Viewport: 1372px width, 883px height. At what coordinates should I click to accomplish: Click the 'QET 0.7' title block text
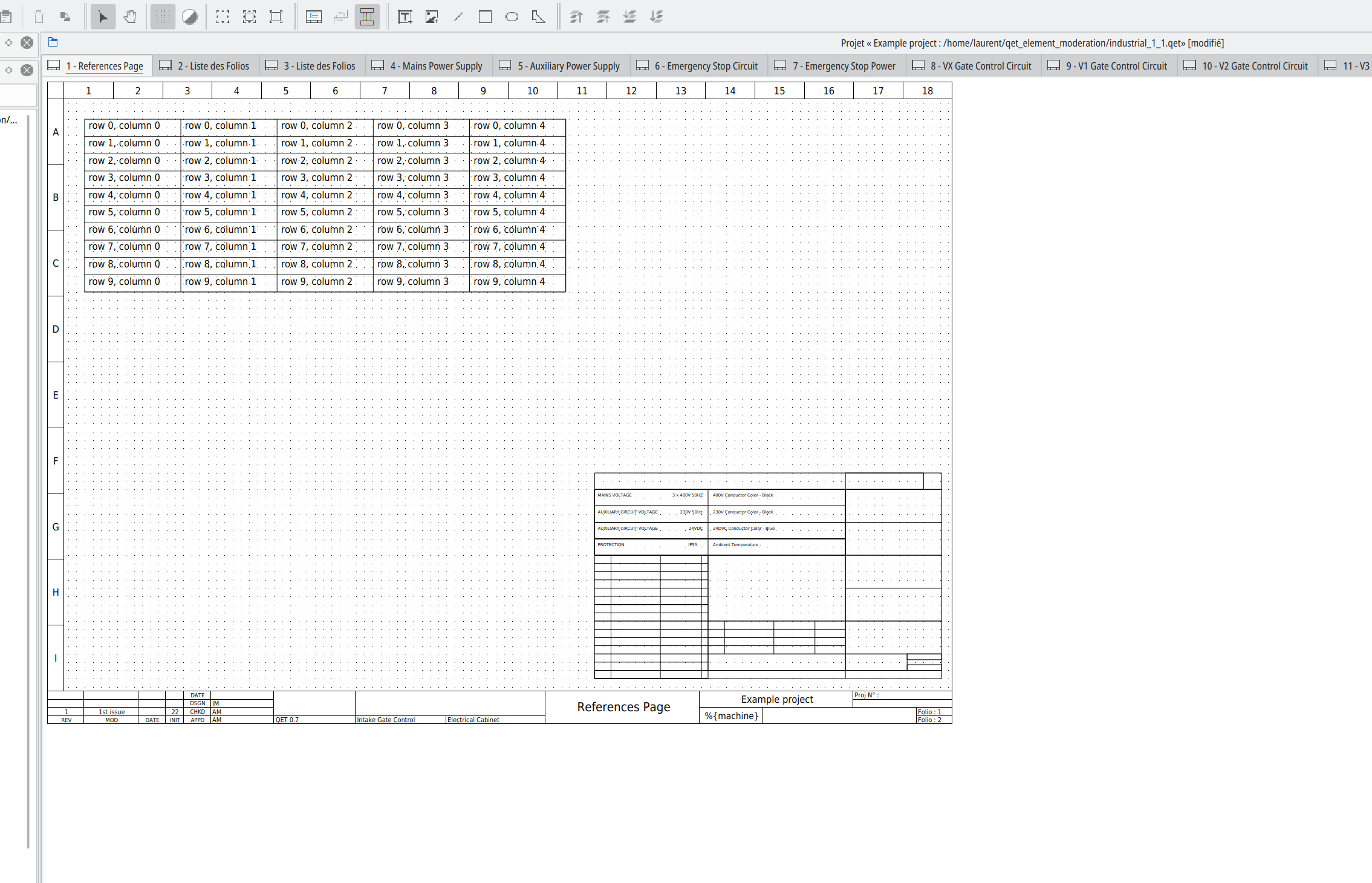pyautogui.click(x=287, y=720)
